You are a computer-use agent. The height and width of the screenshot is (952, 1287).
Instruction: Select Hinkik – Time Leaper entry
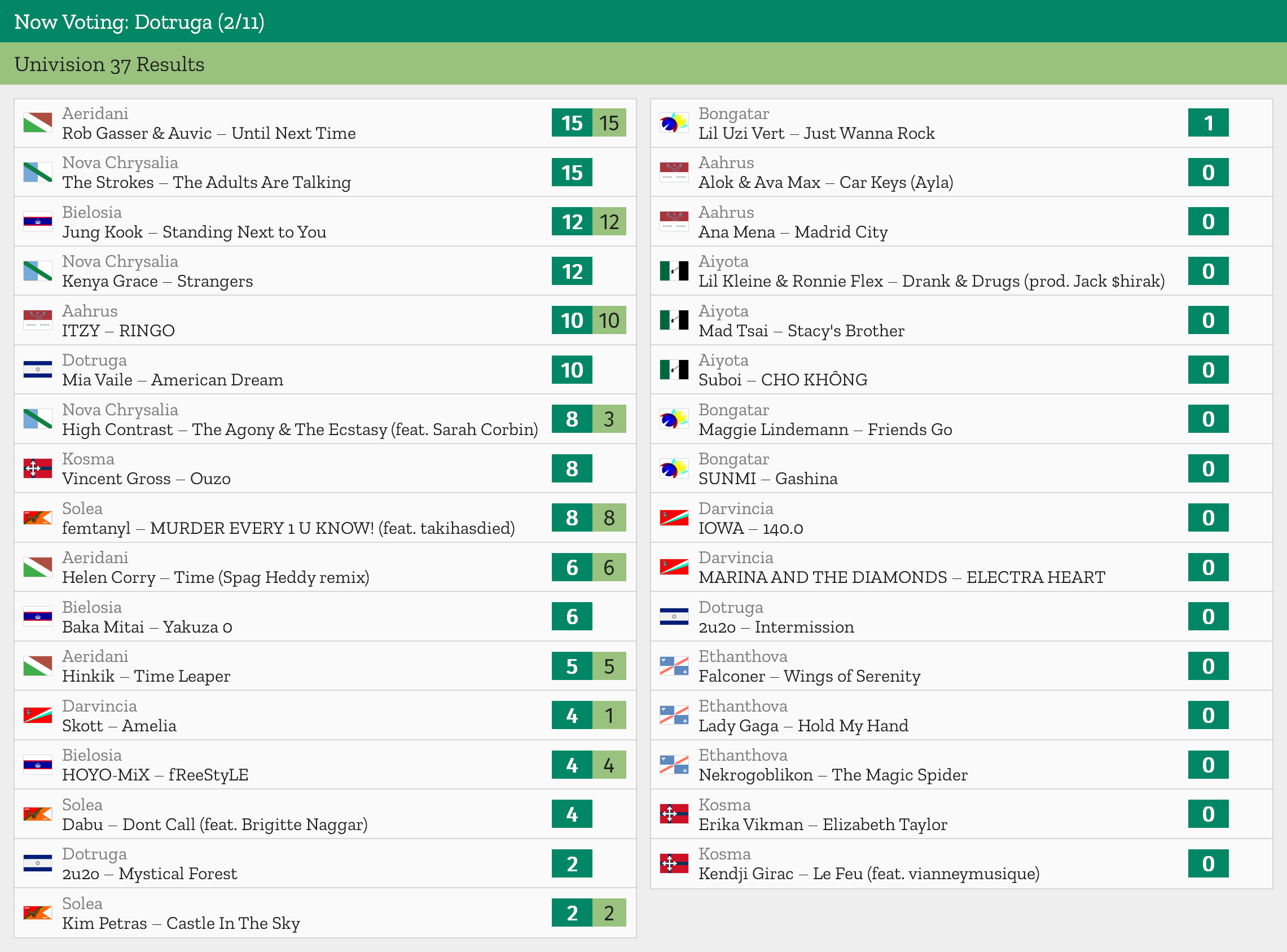tap(325, 665)
